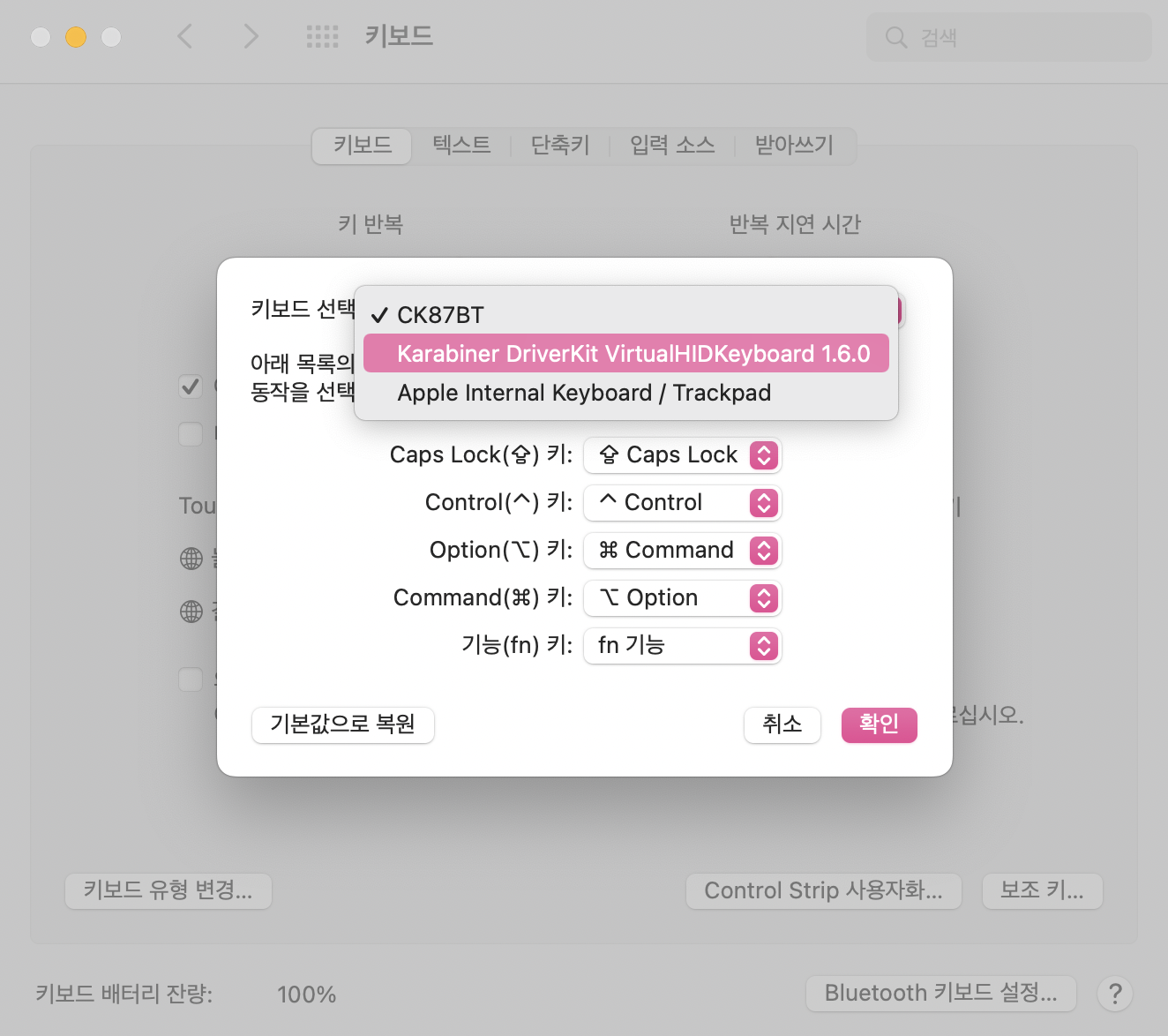The width and height of the screenshot is (1168, 1036).
Task: Open the 입력 소스 tab
Action: click(x=672, y=146)
